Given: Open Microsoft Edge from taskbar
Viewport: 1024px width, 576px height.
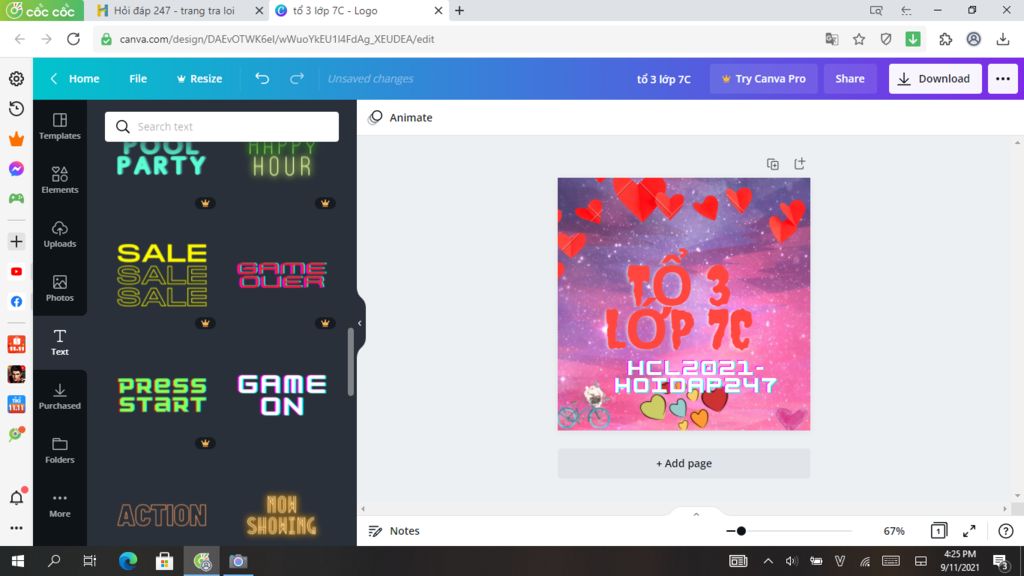Looking at the screenshot, I should click(x=128, y=561).
